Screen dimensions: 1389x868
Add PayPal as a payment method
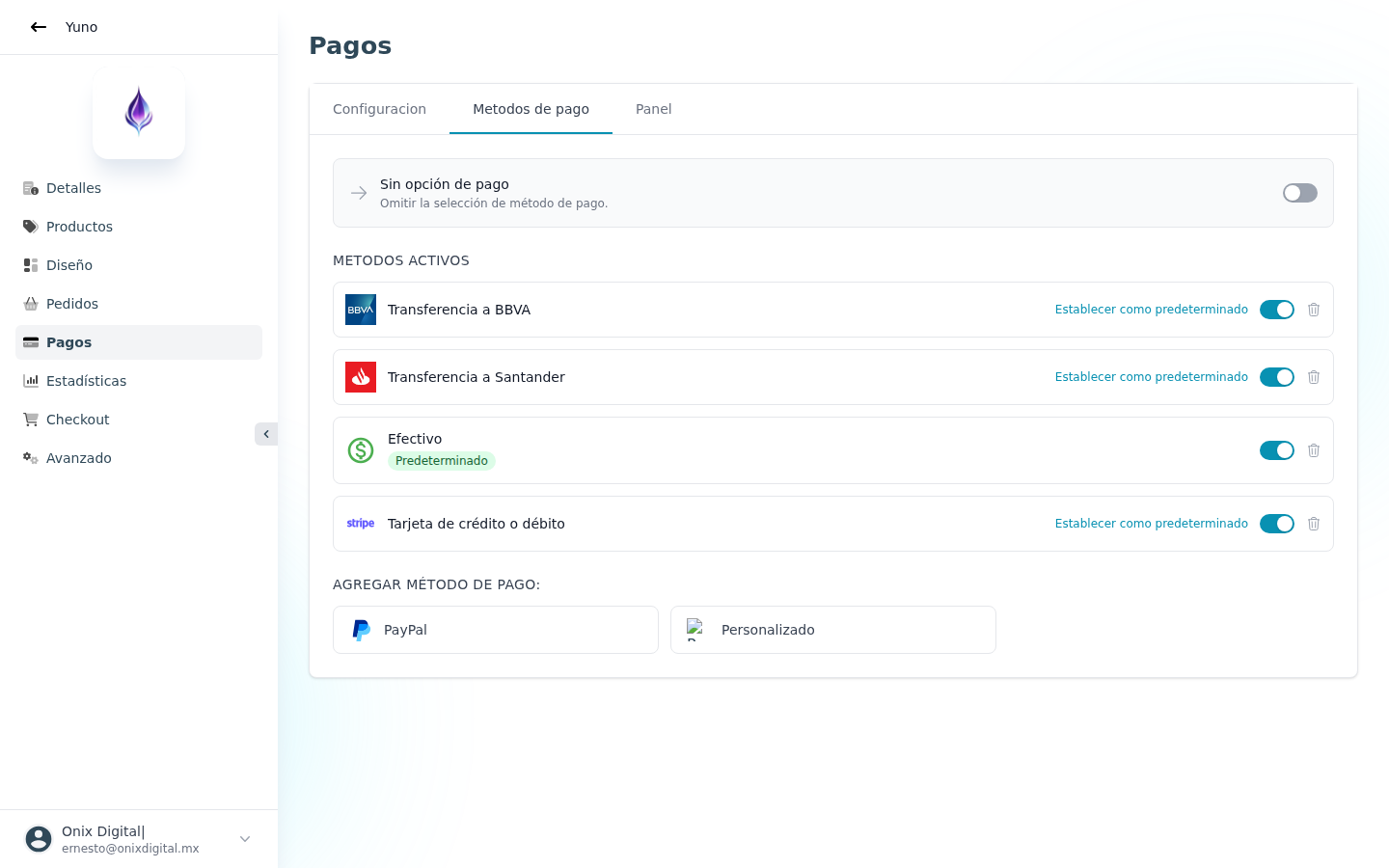coord(495,630)
